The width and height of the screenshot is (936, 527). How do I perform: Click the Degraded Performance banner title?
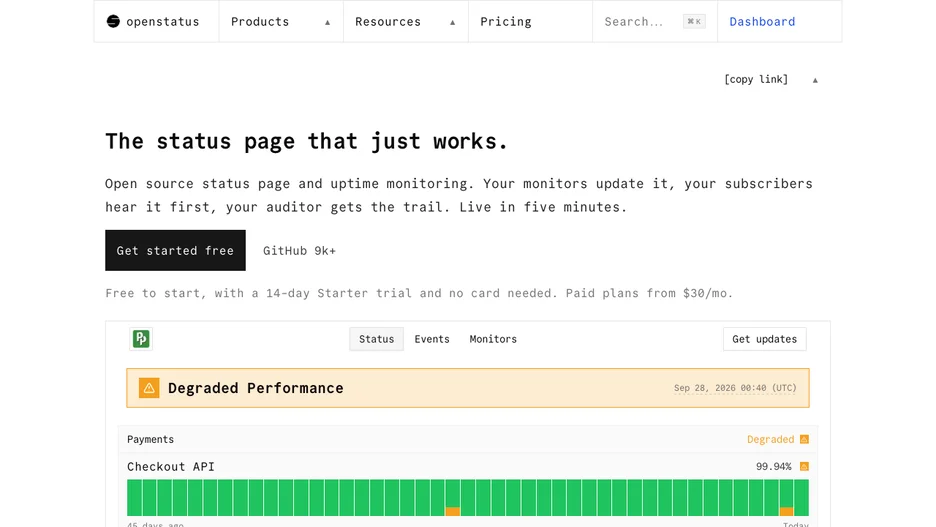pos(255,388)
